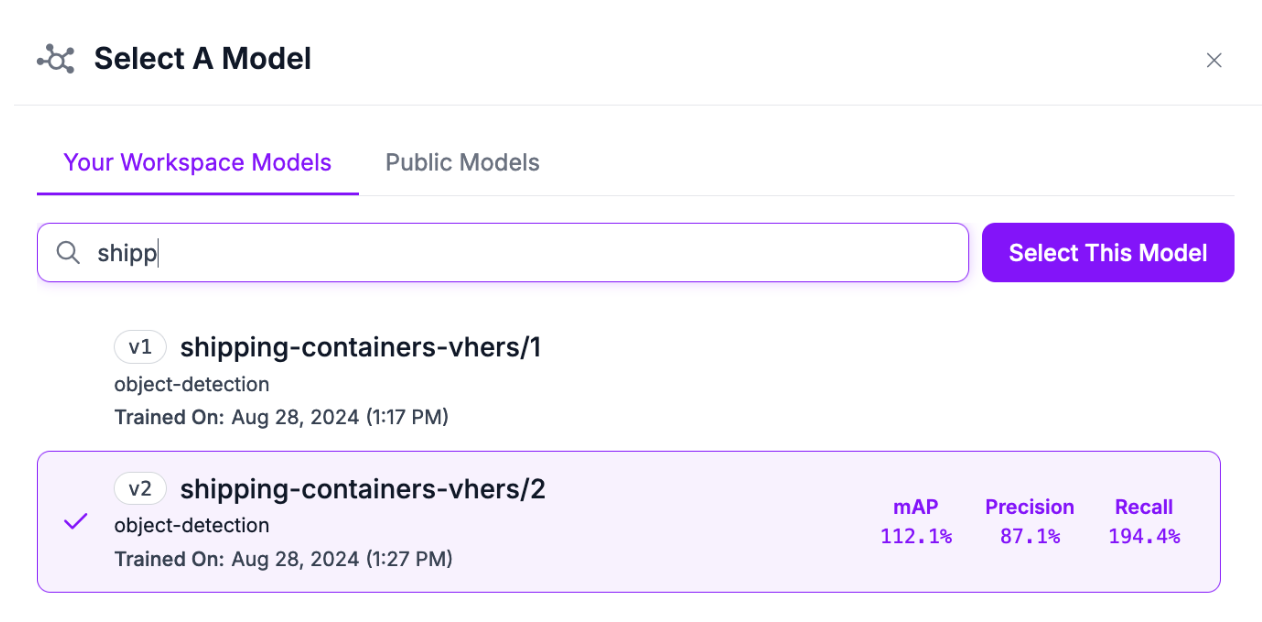Viewport: 1262px width, 622px height.
Task: Switch to Your Workspace Models tab
Action: point(197,163)
